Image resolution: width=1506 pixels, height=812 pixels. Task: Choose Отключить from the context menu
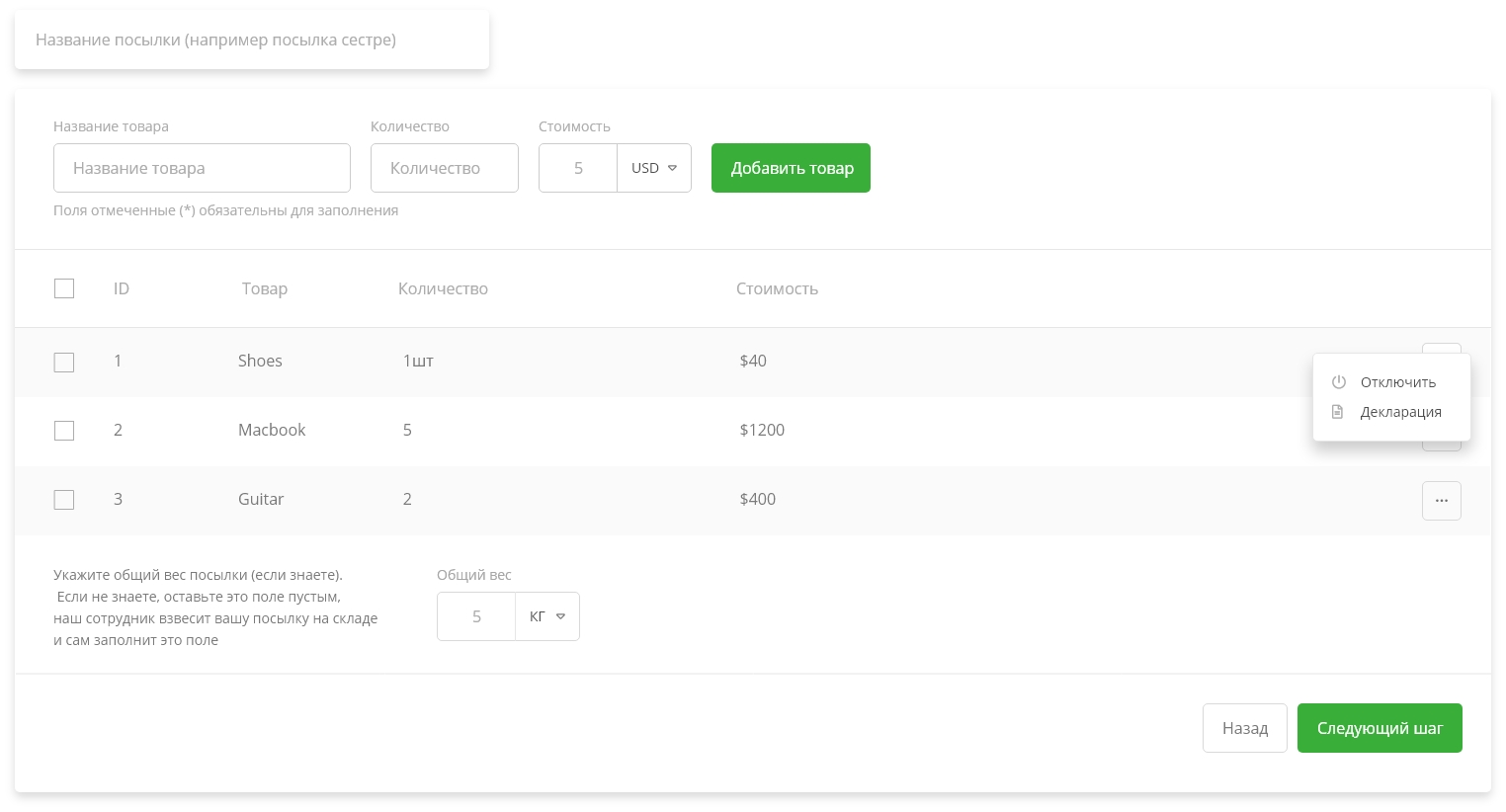(x=1397, y=382)
